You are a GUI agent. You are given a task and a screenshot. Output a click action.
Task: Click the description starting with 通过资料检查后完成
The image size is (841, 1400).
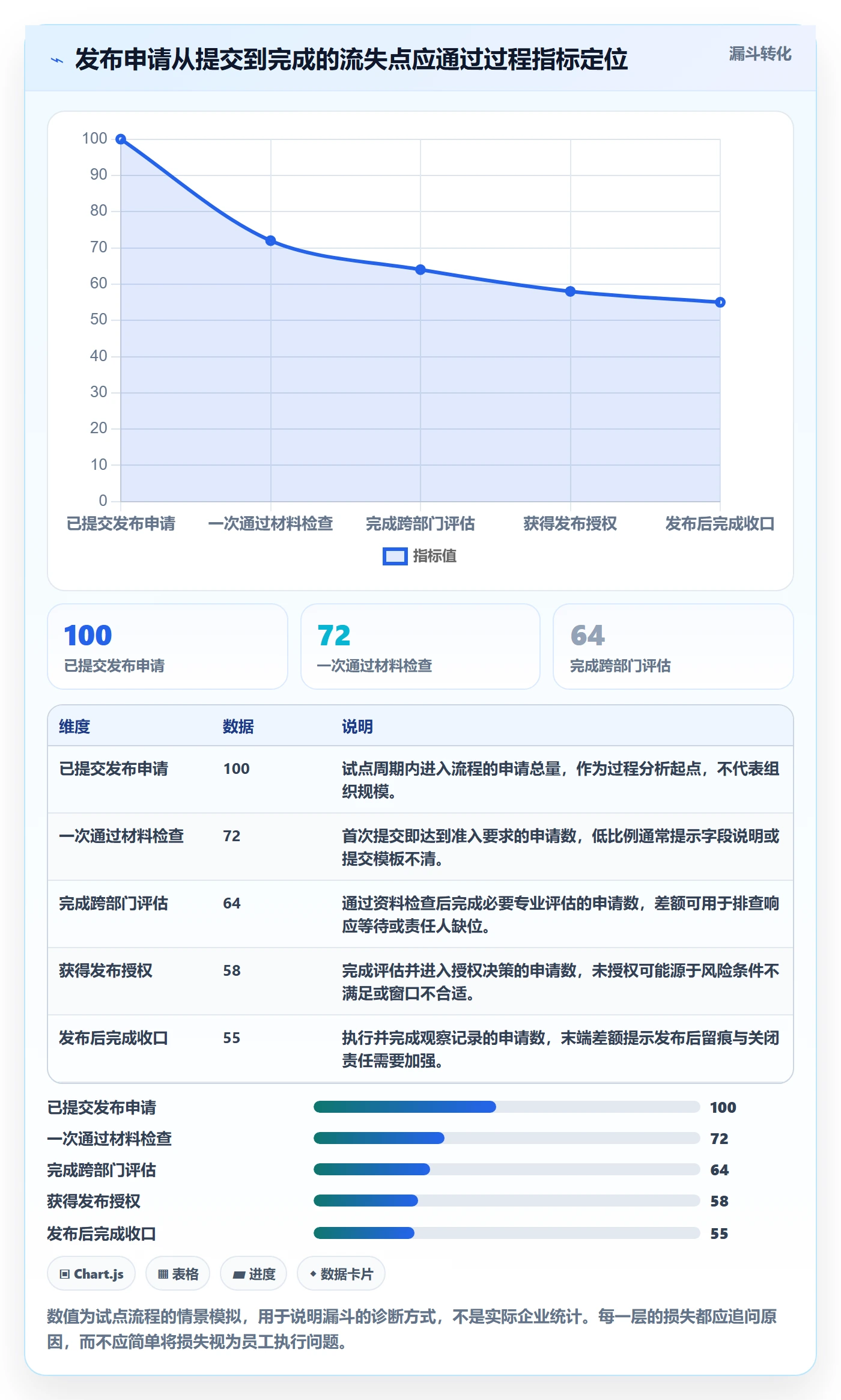560,915
